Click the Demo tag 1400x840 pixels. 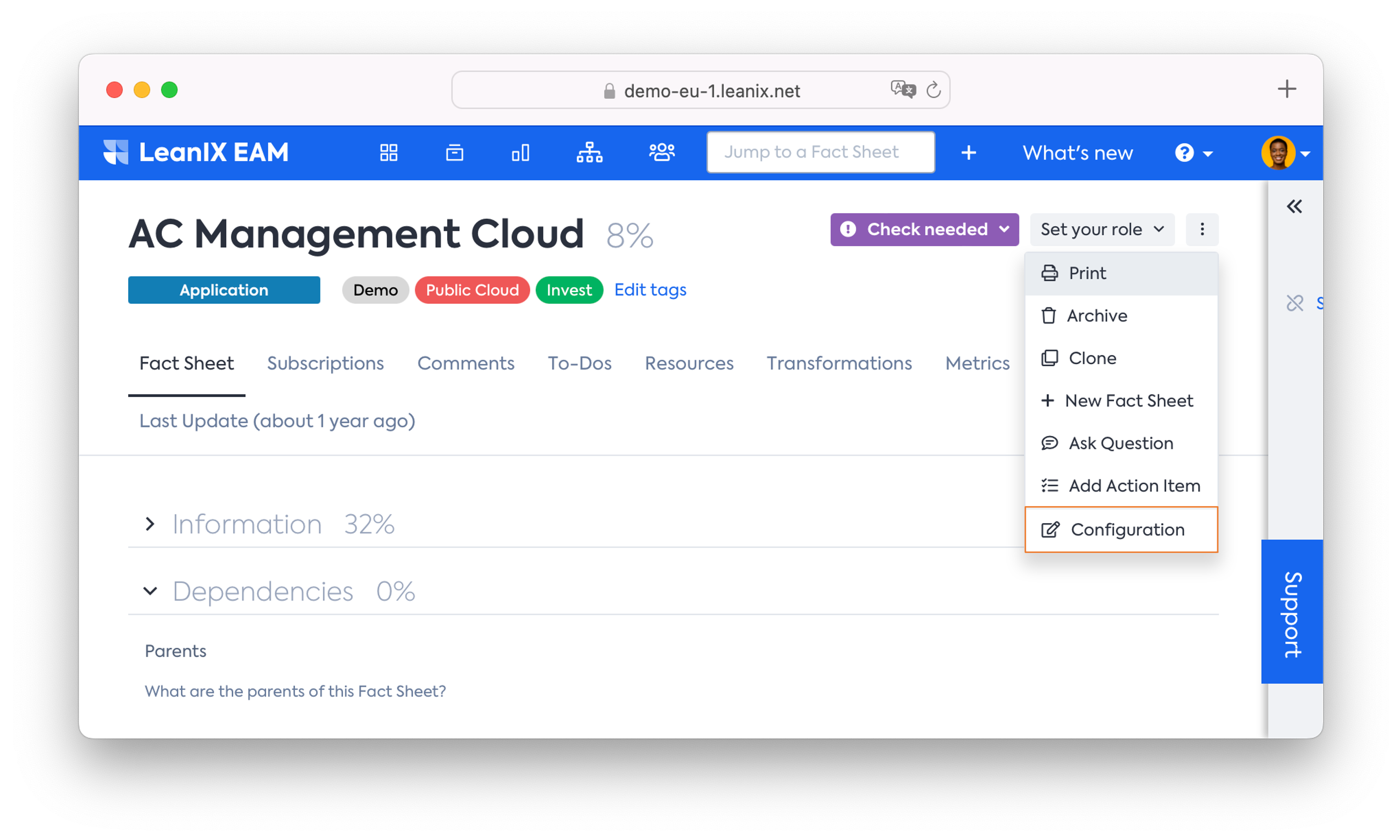click(375, 290)
